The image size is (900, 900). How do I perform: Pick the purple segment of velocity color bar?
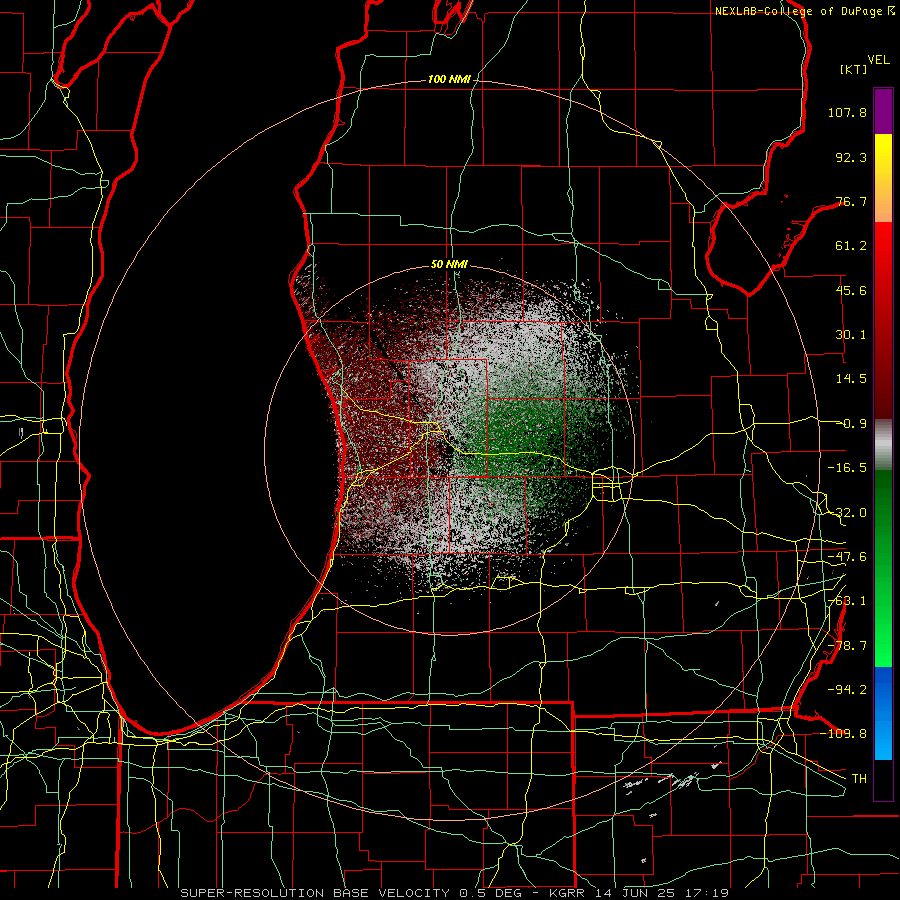pos(883,111)
